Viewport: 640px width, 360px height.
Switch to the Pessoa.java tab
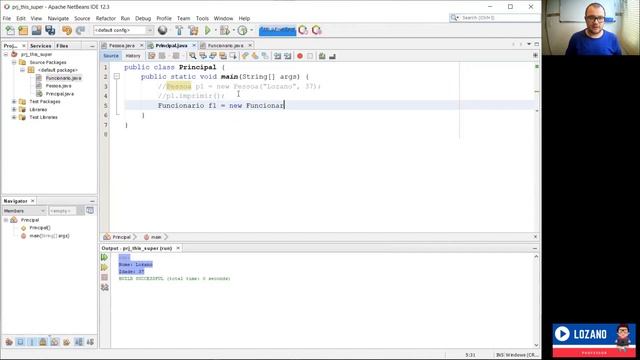click(x=122, y=46)
